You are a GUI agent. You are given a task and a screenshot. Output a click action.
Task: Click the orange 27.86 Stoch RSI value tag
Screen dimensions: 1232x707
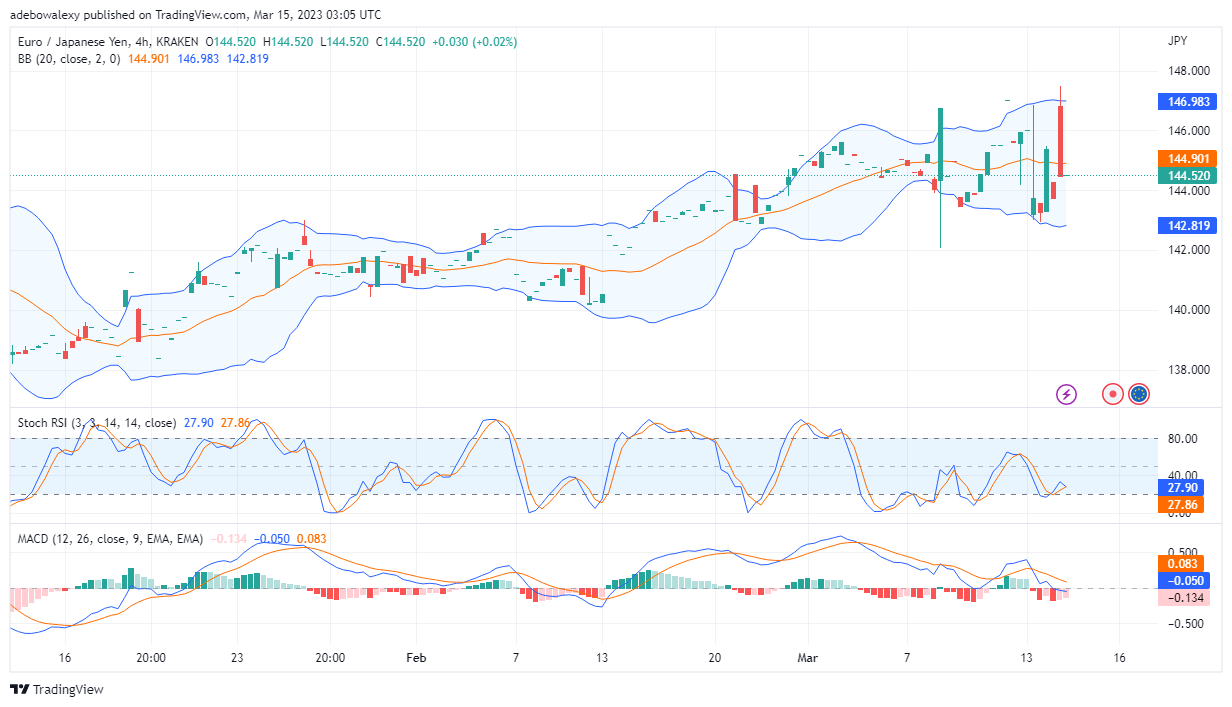point(1179,505)
